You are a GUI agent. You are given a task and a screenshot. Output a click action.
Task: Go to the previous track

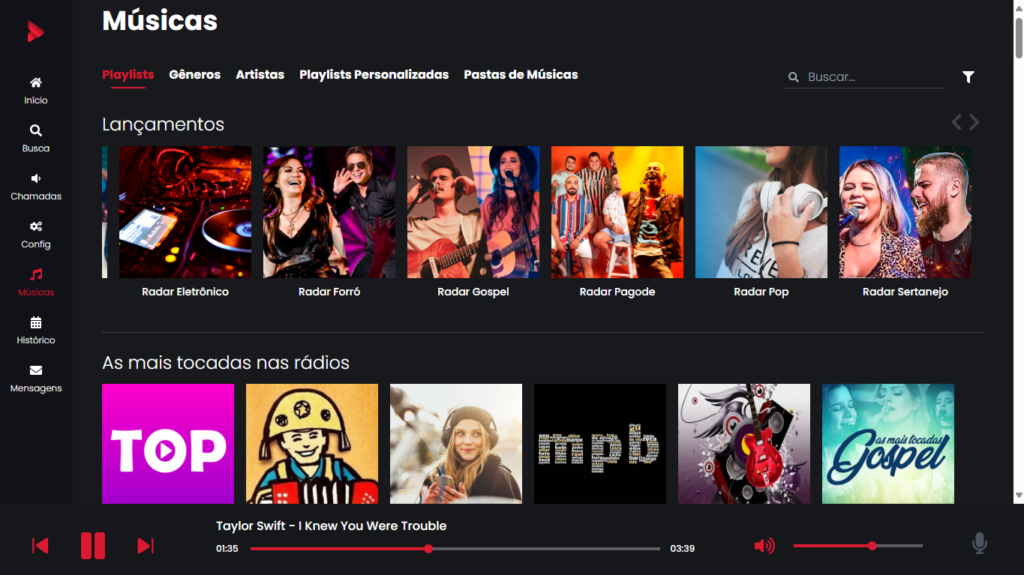[40, 545]
